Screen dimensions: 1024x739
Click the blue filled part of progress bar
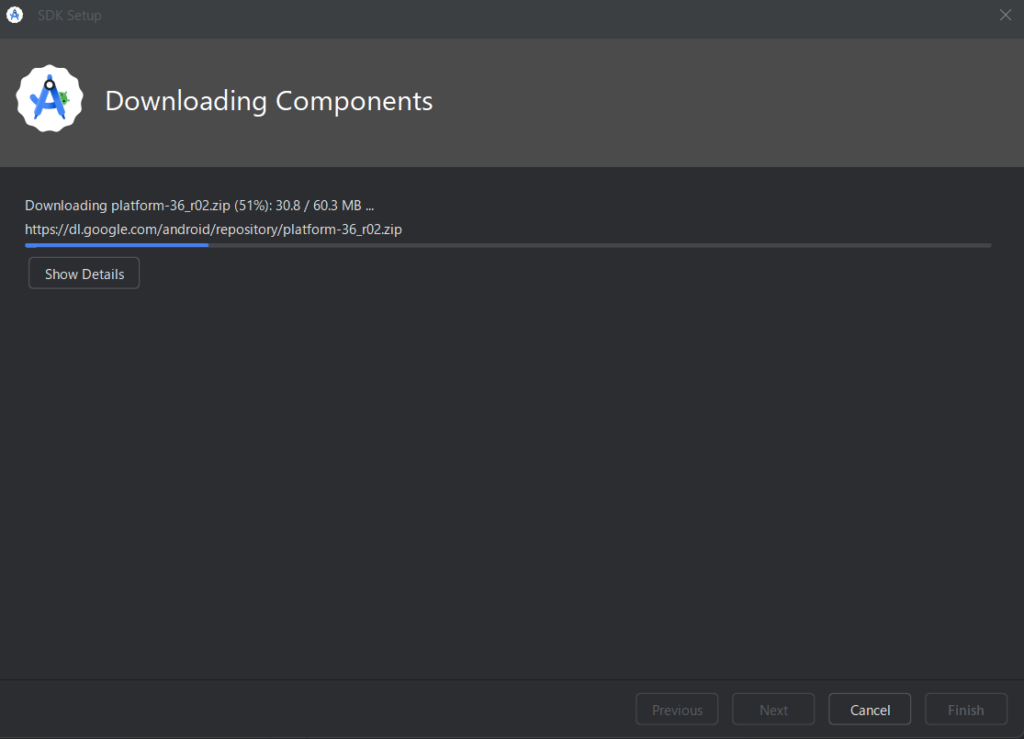click(x=116, y=245)
